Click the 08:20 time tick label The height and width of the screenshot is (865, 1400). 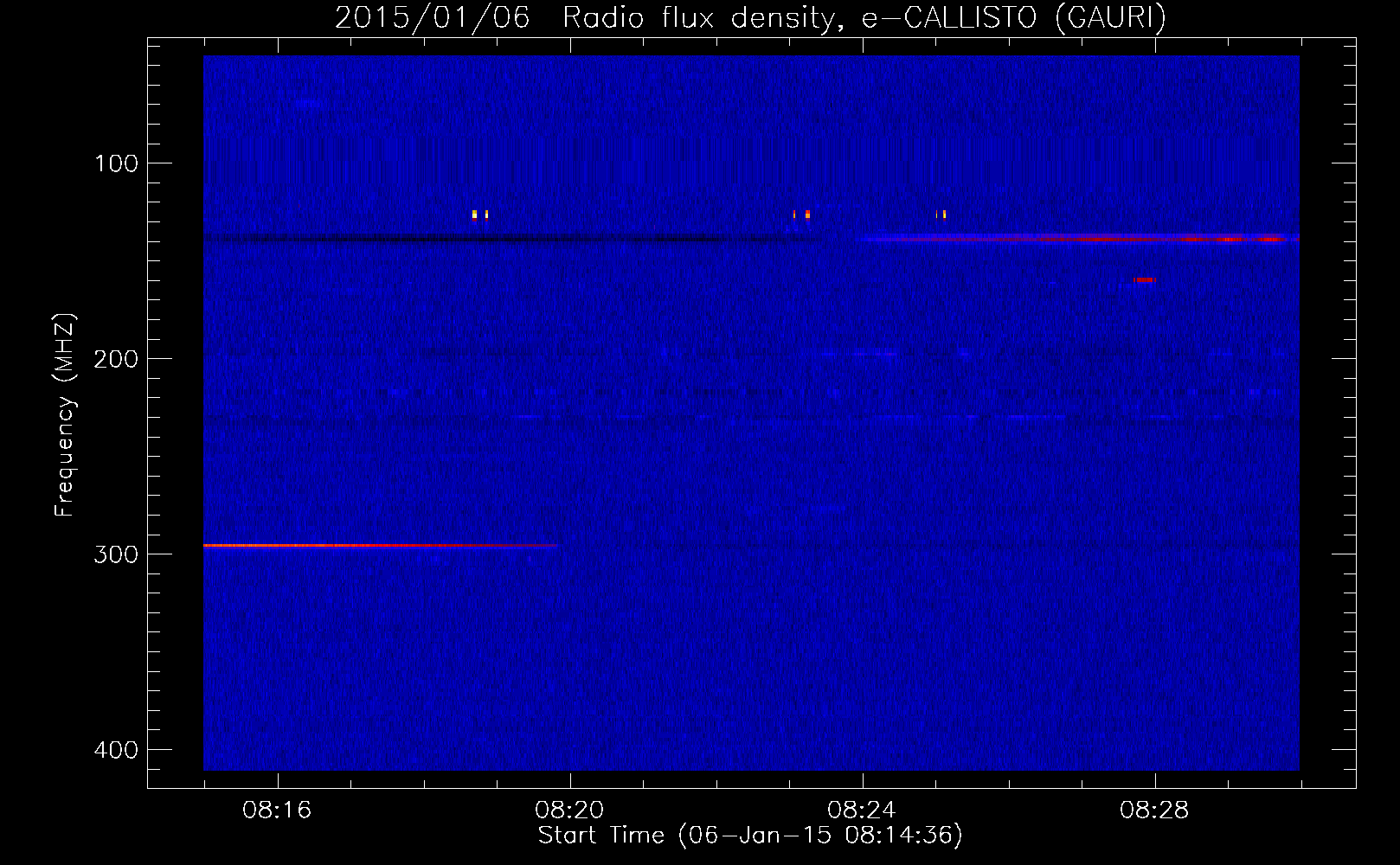(569, 811)
